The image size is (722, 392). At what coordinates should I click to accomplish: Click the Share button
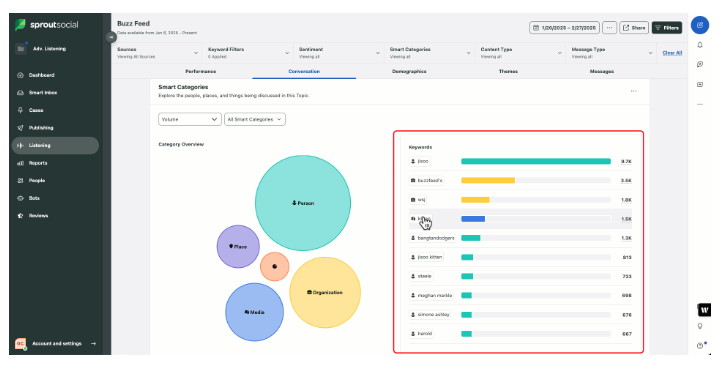point(634,28)
